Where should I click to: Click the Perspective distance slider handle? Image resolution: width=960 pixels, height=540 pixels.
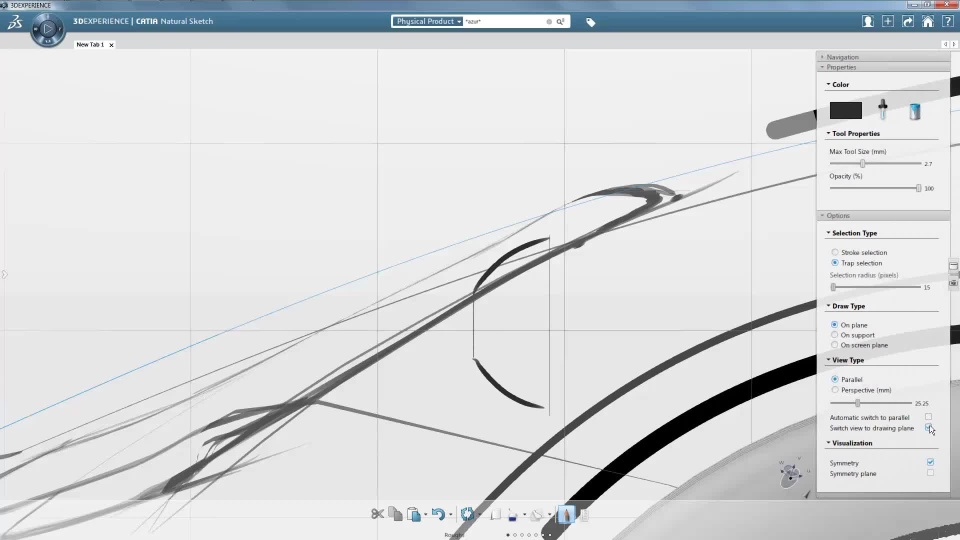click(x=858, y=403)
